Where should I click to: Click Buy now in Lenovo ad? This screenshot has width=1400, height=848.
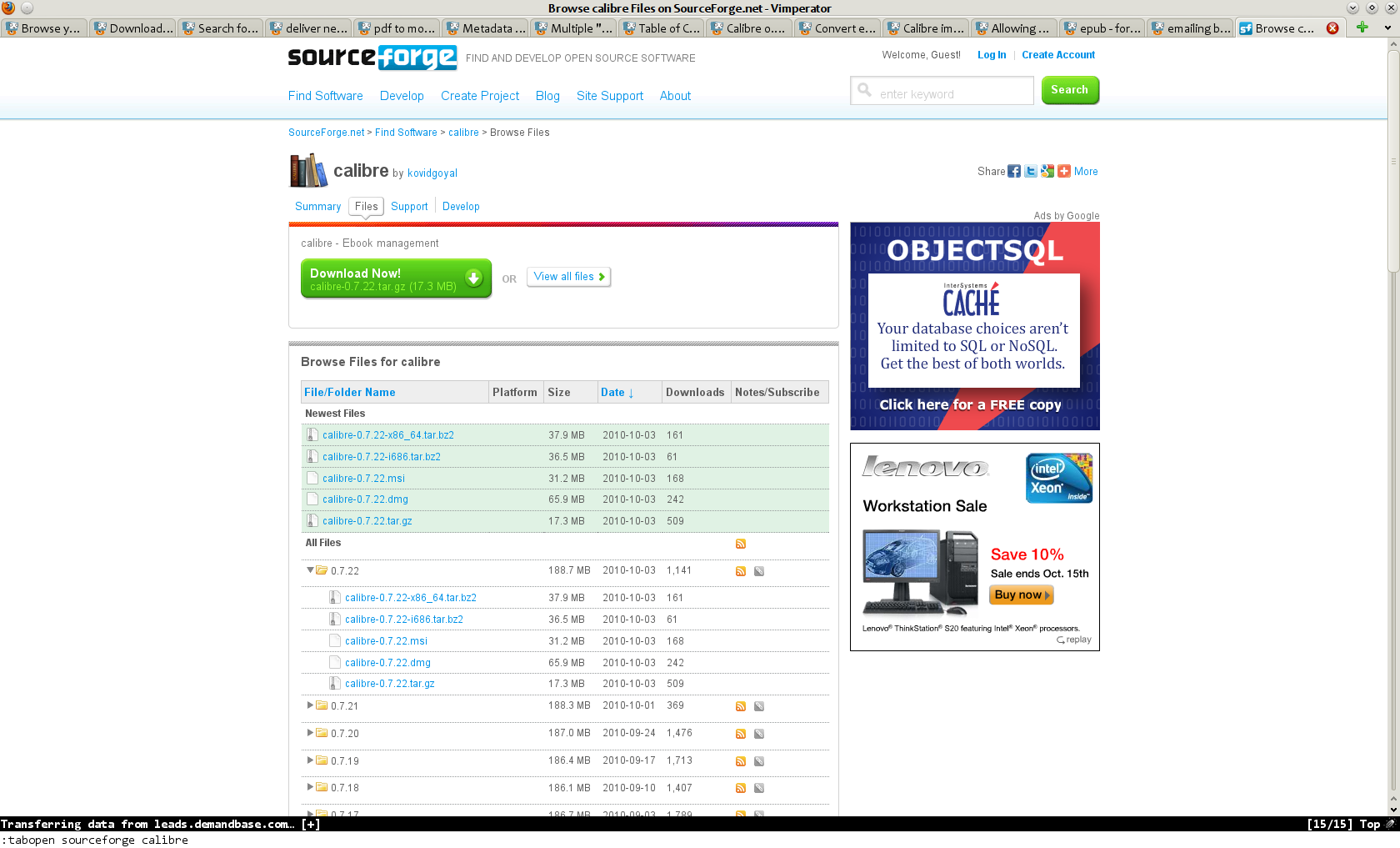[1022, 595]
